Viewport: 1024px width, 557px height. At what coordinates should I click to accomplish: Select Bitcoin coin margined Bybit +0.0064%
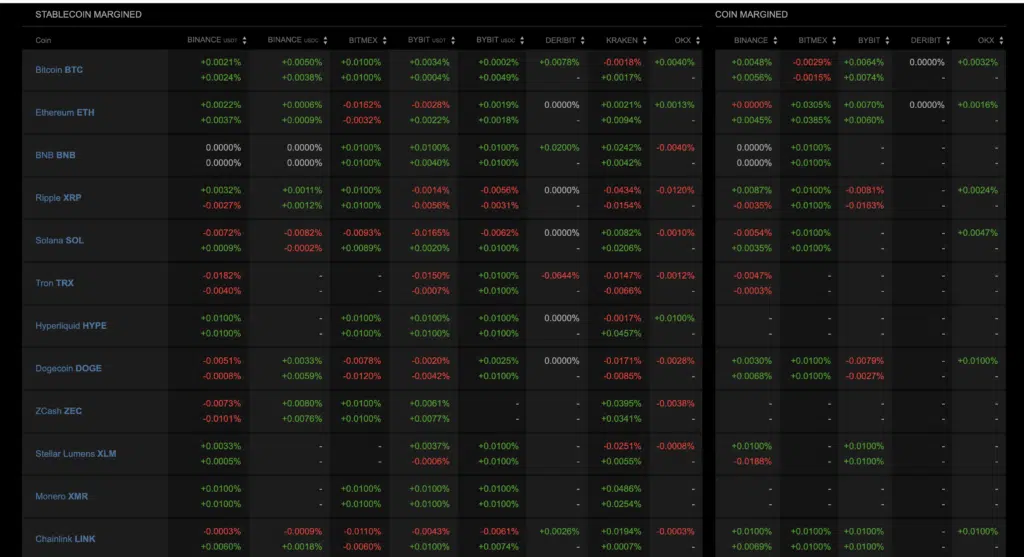pyautogui.click(x=863, y=62)
